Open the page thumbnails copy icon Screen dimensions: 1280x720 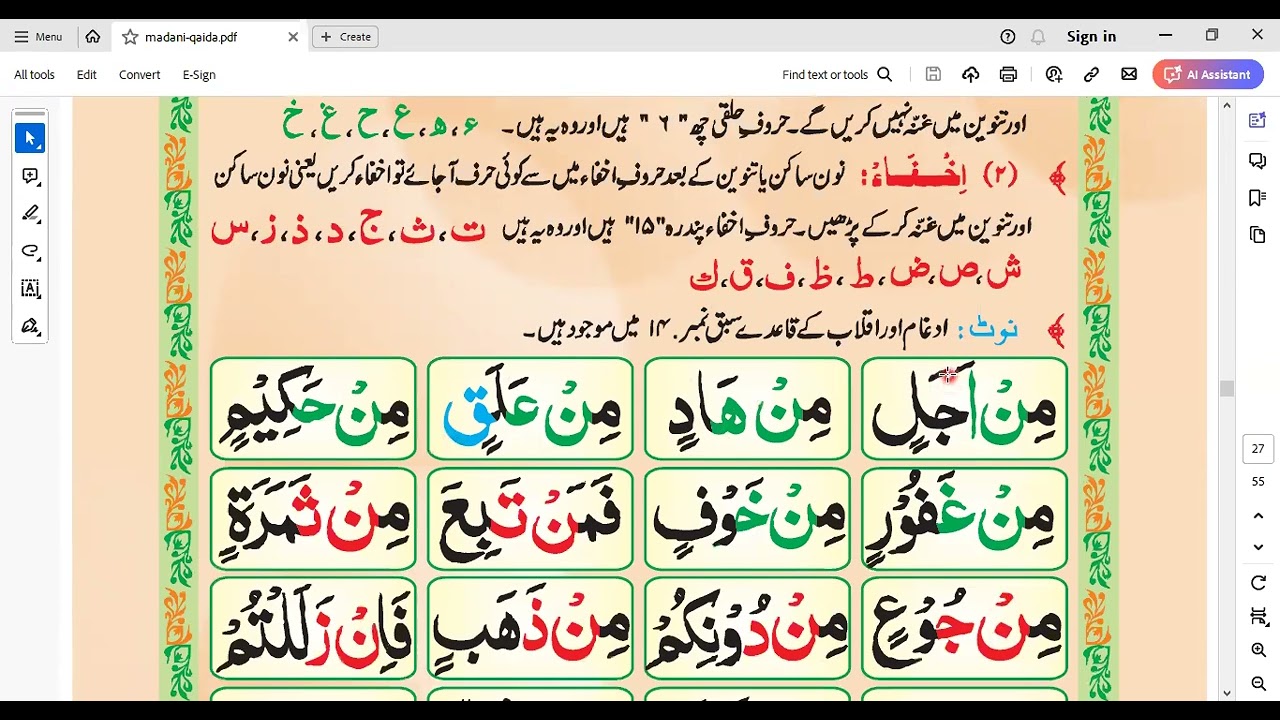coord(1258,235)
